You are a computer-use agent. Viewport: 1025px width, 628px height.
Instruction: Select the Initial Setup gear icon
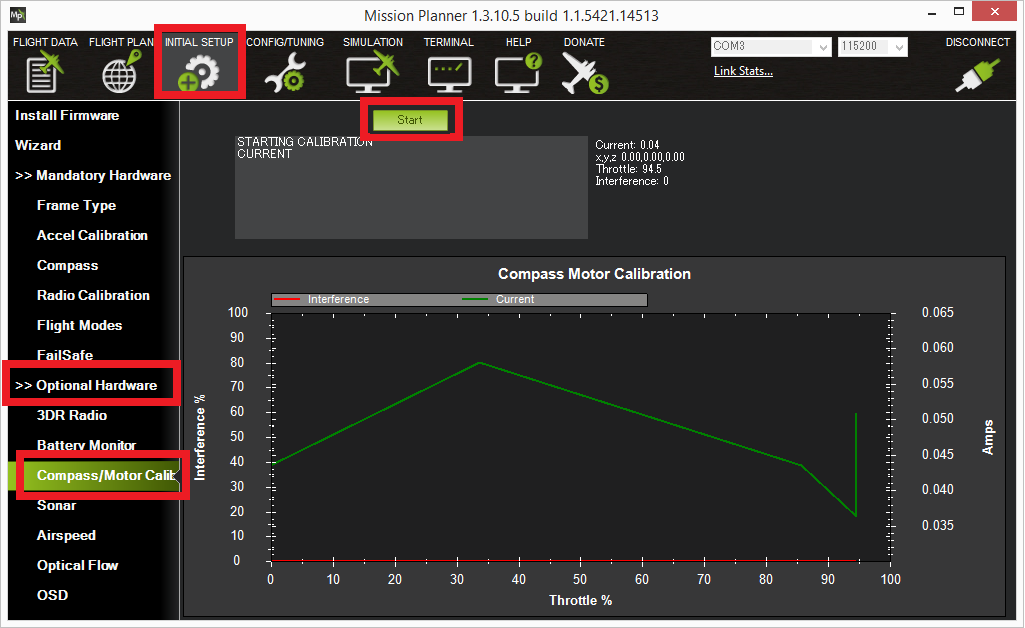[x=199, y=74]
